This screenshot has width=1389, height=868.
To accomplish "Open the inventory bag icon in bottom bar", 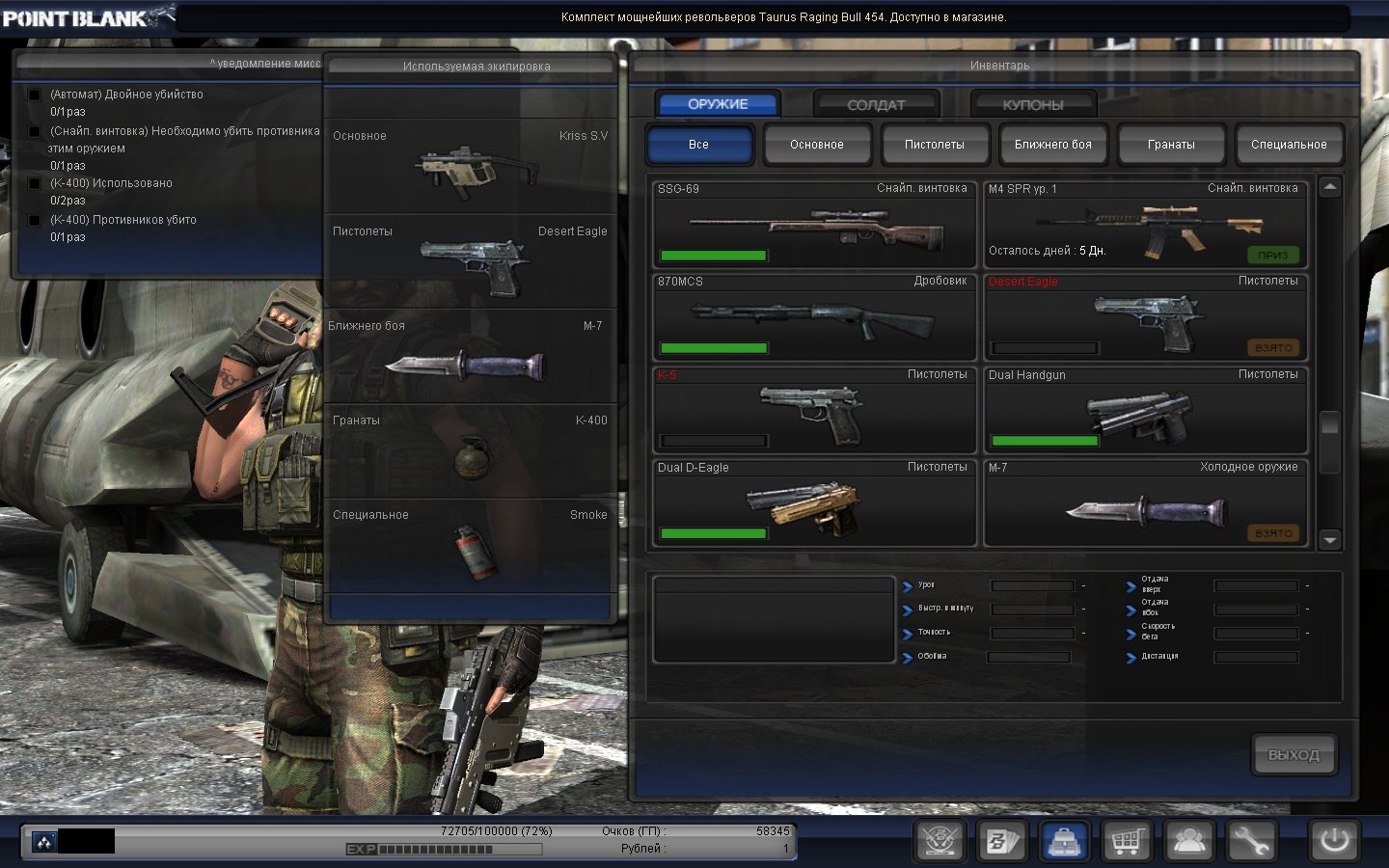I will point(1064,842).
